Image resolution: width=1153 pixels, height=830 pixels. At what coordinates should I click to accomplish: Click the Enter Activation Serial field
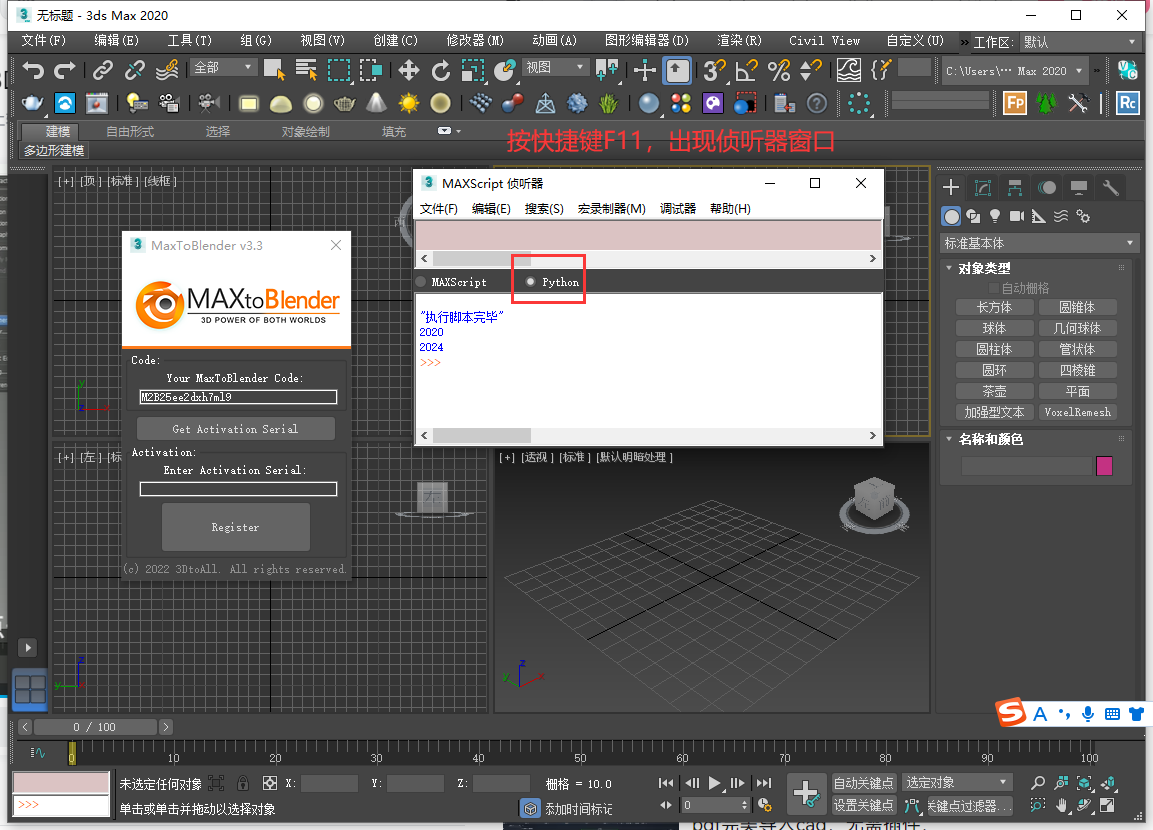tap(238, 489)
